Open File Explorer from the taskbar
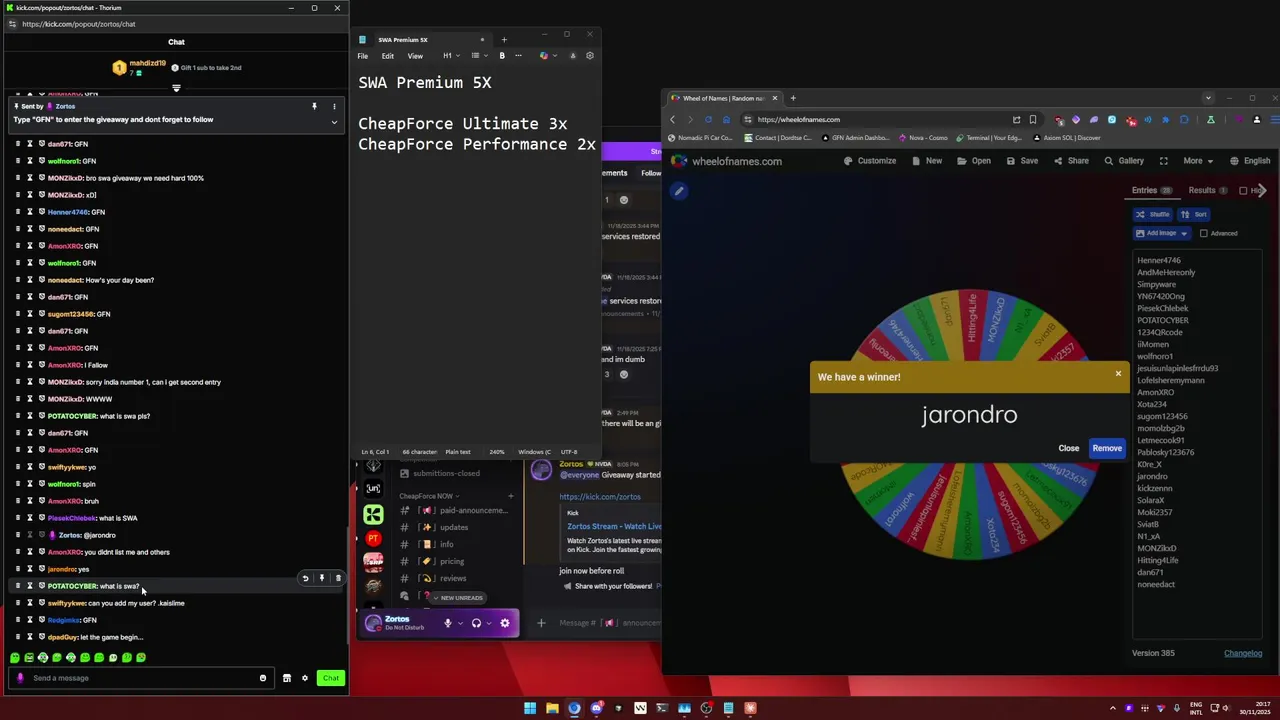The width and height of the screenshot is (1280, 720). 552,708
